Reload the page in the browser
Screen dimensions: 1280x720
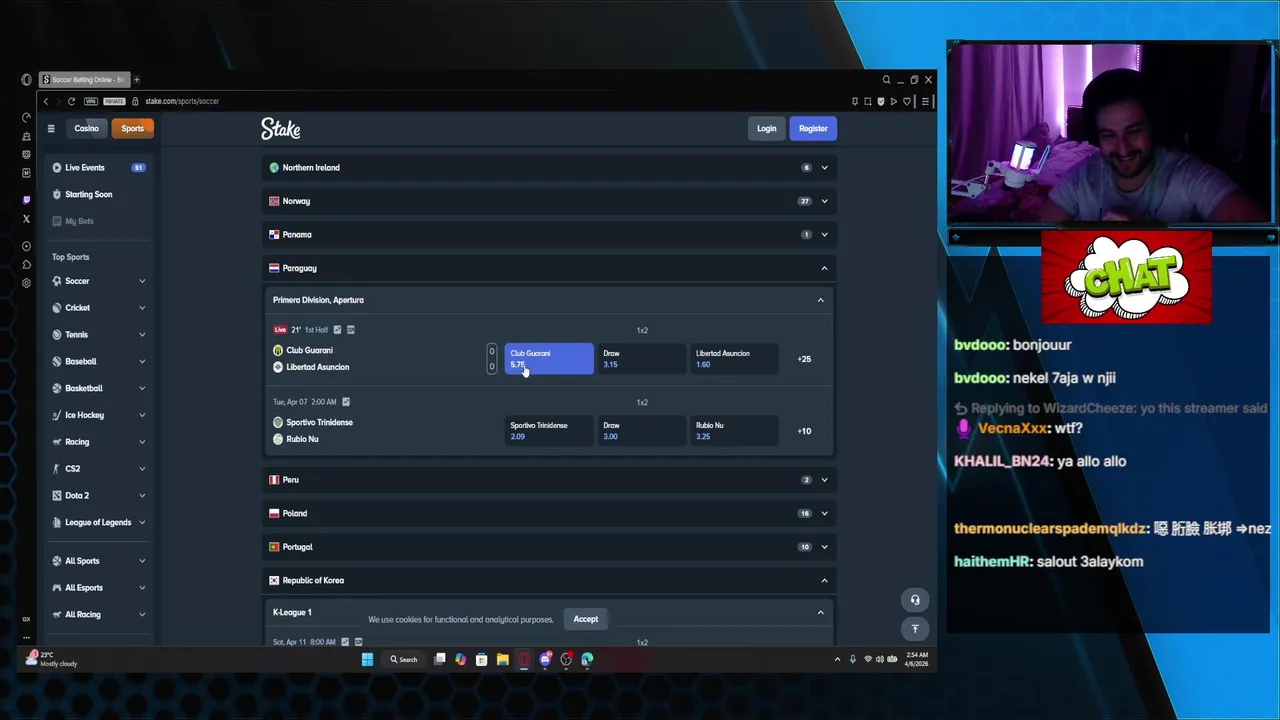coord(71,101)
